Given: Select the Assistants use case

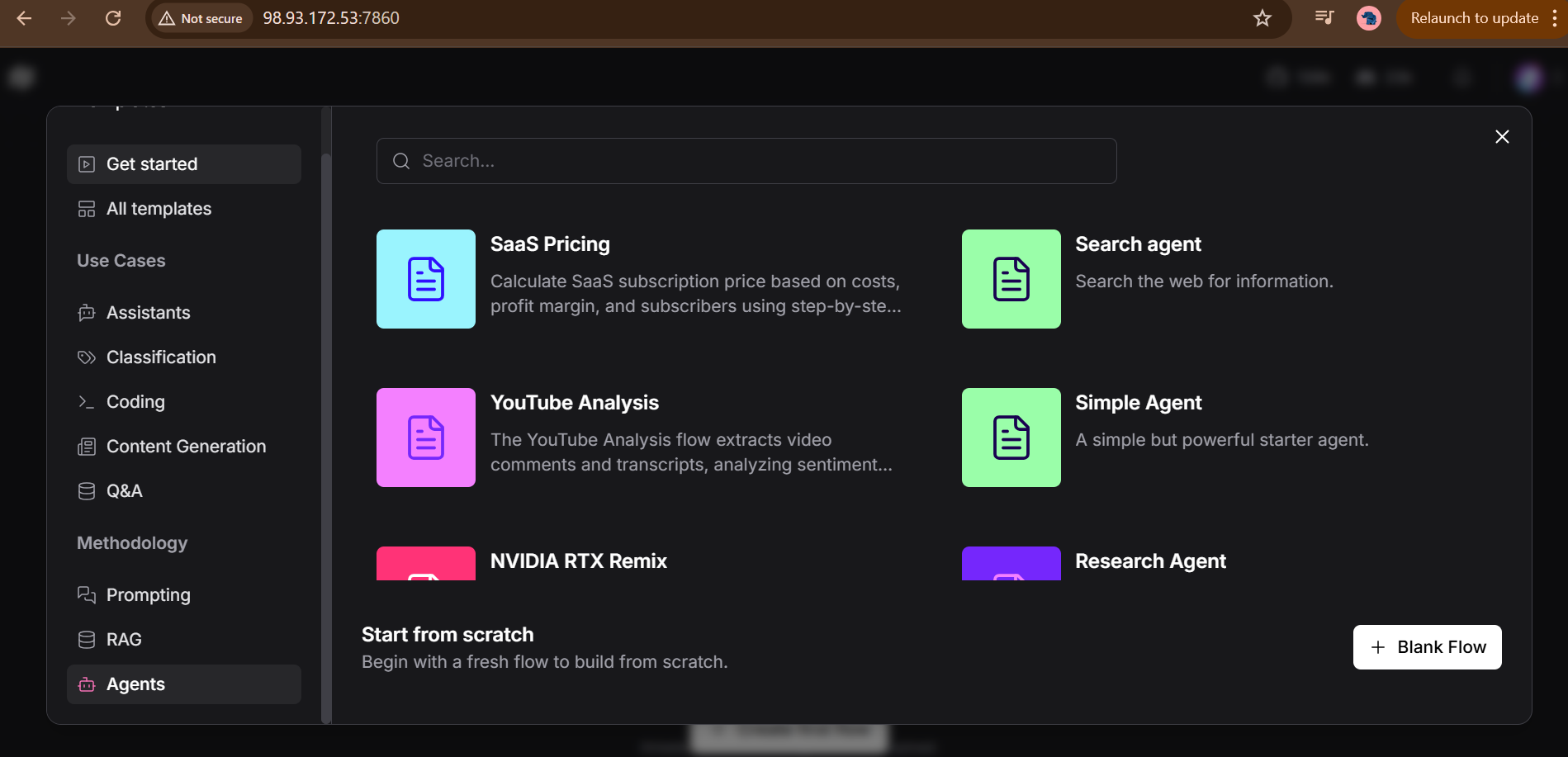Looking at the screenshot, I should pyautogui.click(x=148, y=313).
